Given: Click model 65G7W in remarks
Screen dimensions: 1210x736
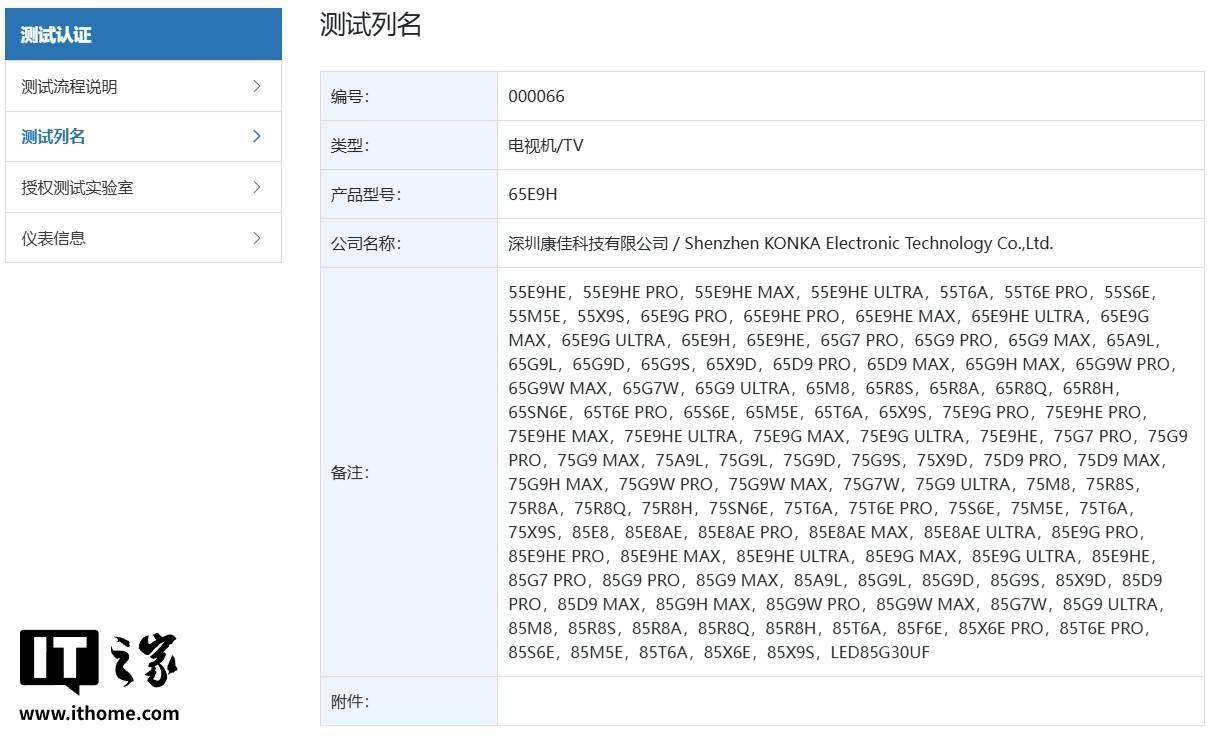Looking at the screenshot, I should 650,388.
